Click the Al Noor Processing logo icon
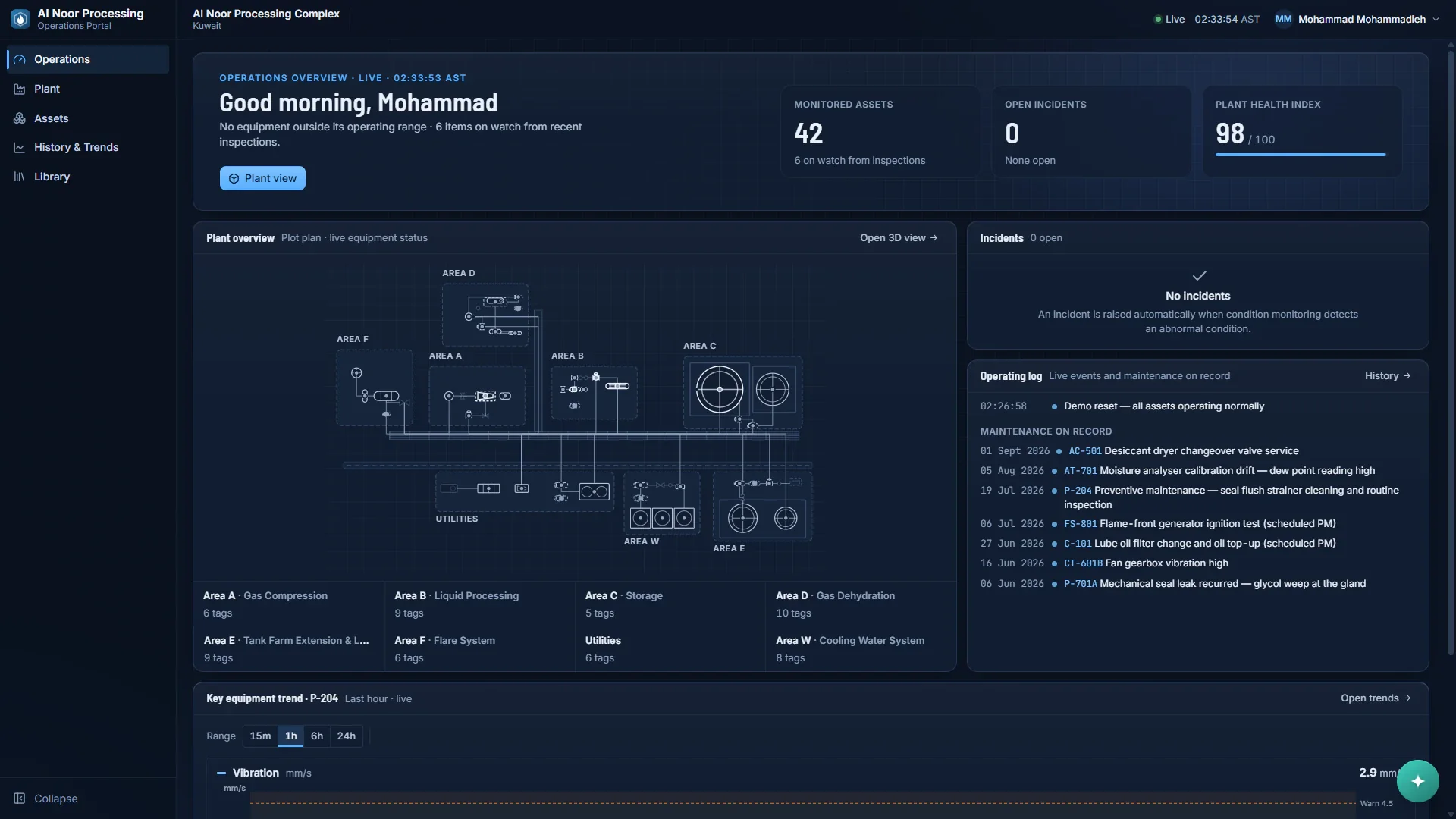This screenshot has width=1456, height=819. click(20, 19)
